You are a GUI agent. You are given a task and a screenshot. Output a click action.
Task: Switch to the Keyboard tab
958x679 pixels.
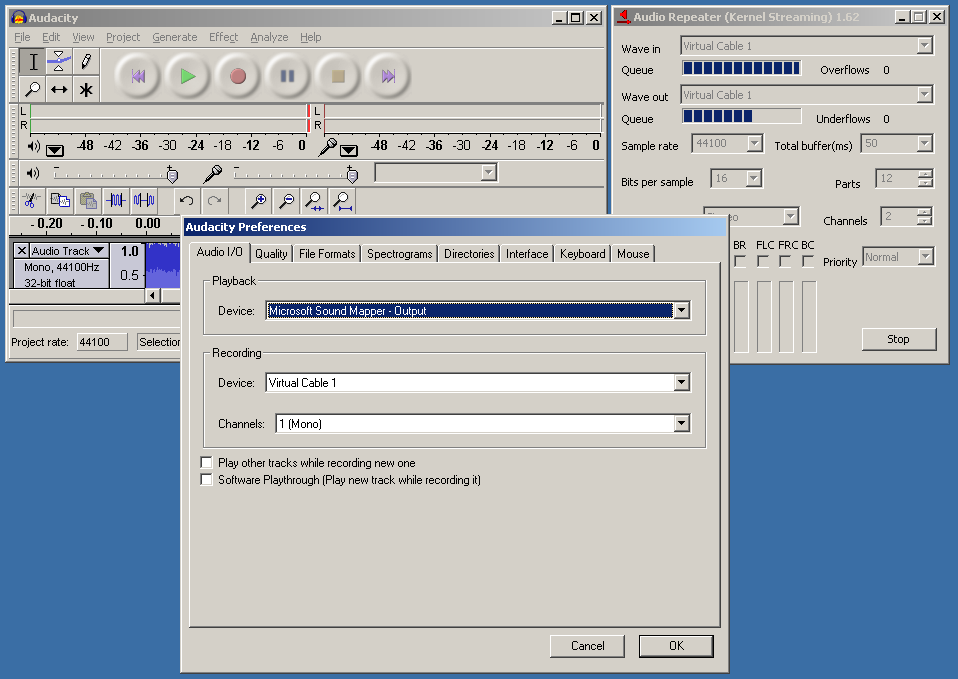pos(582,254)
